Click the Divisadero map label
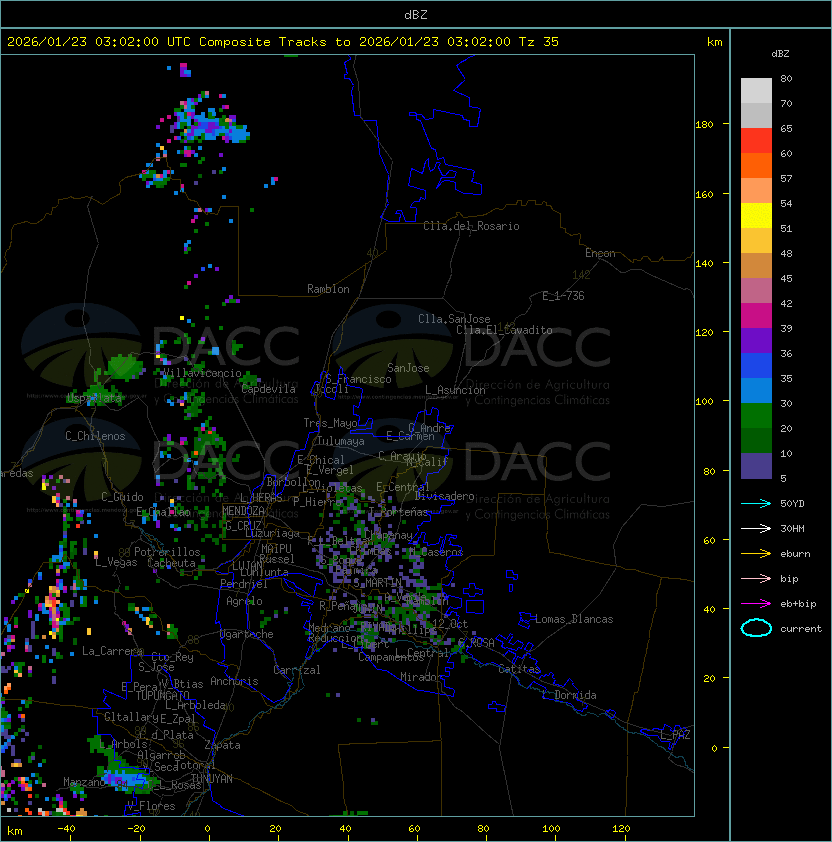 point(445,496)
